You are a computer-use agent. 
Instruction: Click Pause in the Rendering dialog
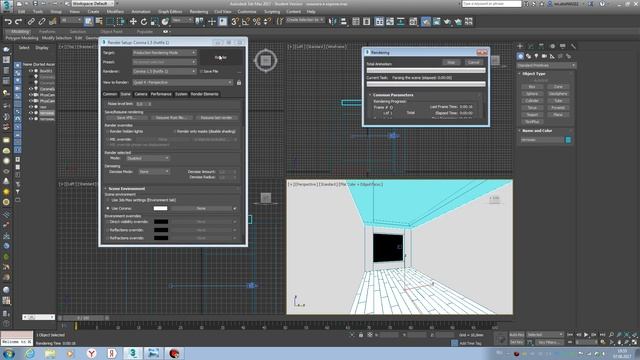[x=451, y=62]
